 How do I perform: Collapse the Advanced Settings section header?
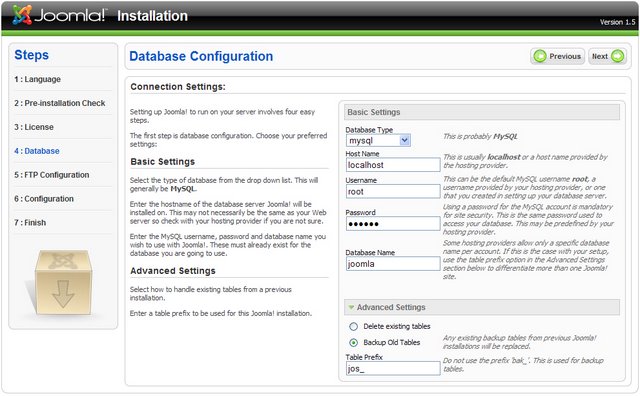482,307
